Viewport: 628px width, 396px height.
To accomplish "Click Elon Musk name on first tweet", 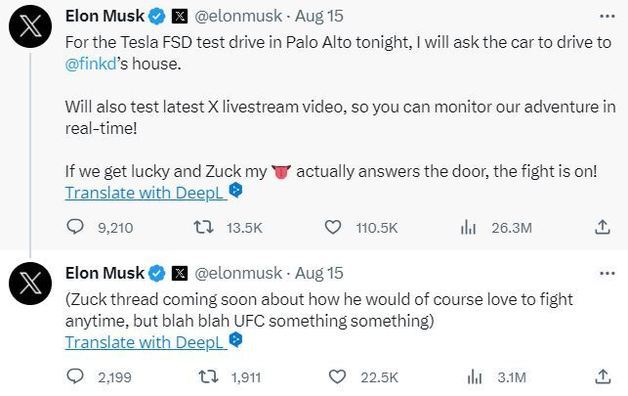I will pos(105,16).
